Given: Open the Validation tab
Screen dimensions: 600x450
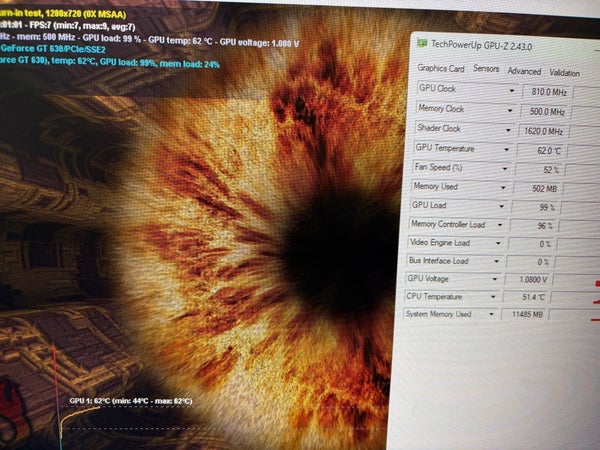Looking at the screenshot, I should (x=564, y=73).
